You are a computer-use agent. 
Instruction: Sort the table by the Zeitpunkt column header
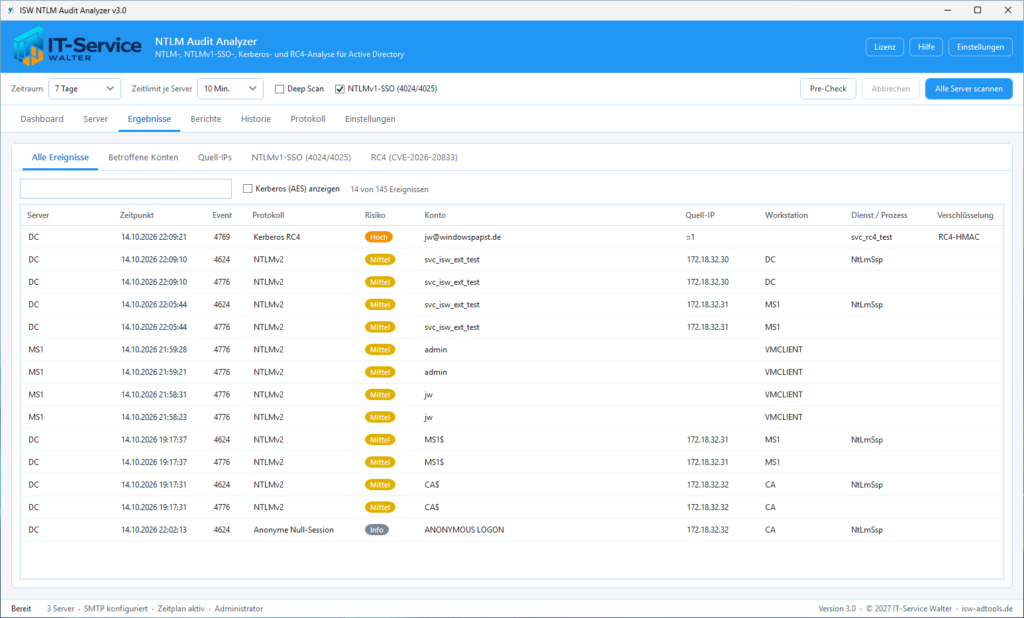pos(136,215)
